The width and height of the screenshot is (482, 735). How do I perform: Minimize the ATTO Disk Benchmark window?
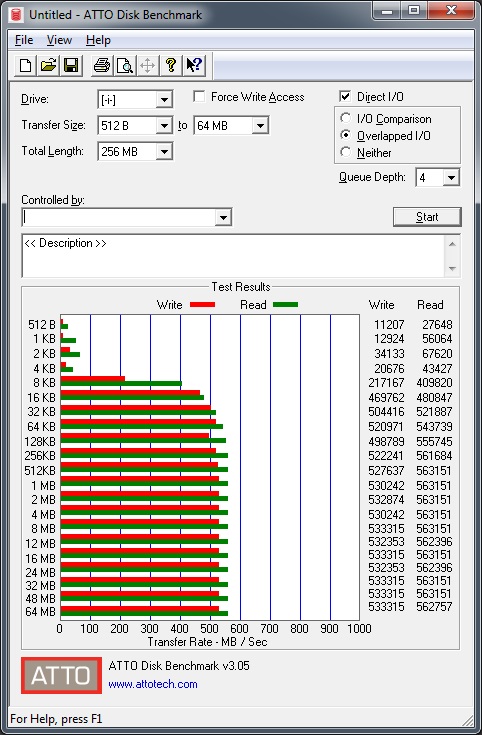387,10
